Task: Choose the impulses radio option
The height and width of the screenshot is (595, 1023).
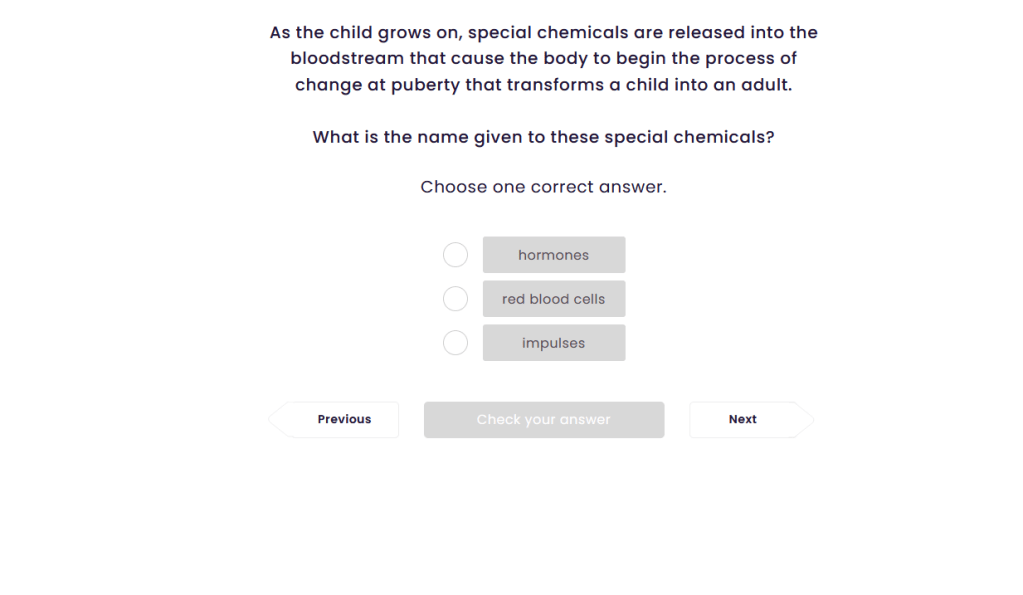Action: 455,343
